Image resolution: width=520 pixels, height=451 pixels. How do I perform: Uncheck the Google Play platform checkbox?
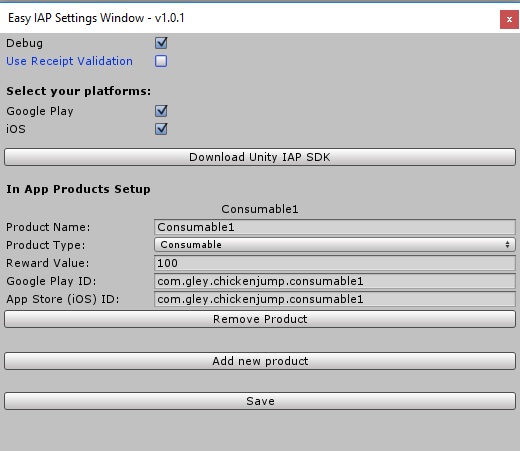click(x=161, y=111)
